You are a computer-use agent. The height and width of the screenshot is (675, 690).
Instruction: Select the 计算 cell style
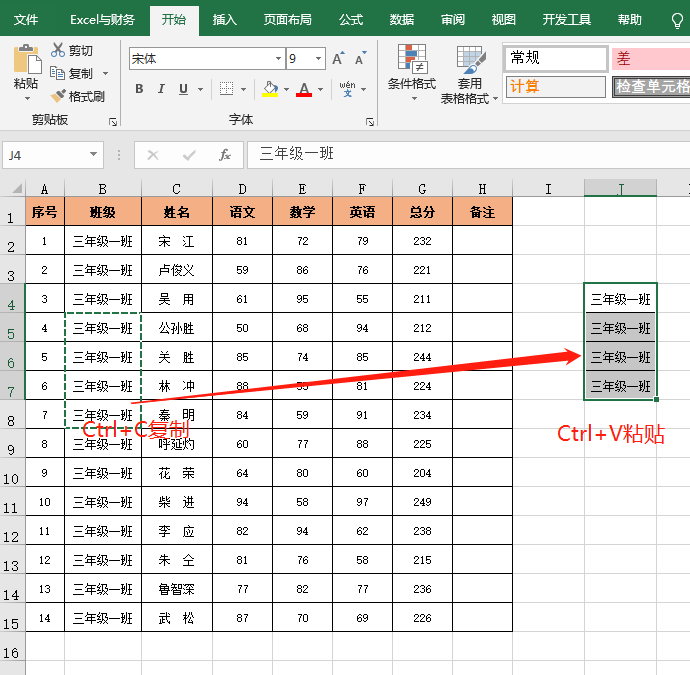[x=556, y=86]
